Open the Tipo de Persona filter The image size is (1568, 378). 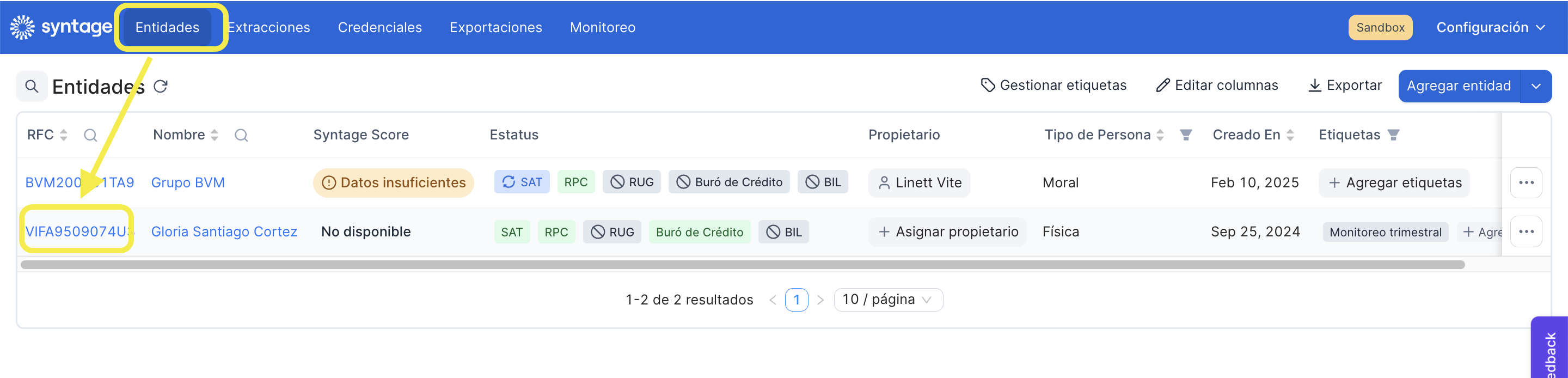click(x=1186, y=135)
